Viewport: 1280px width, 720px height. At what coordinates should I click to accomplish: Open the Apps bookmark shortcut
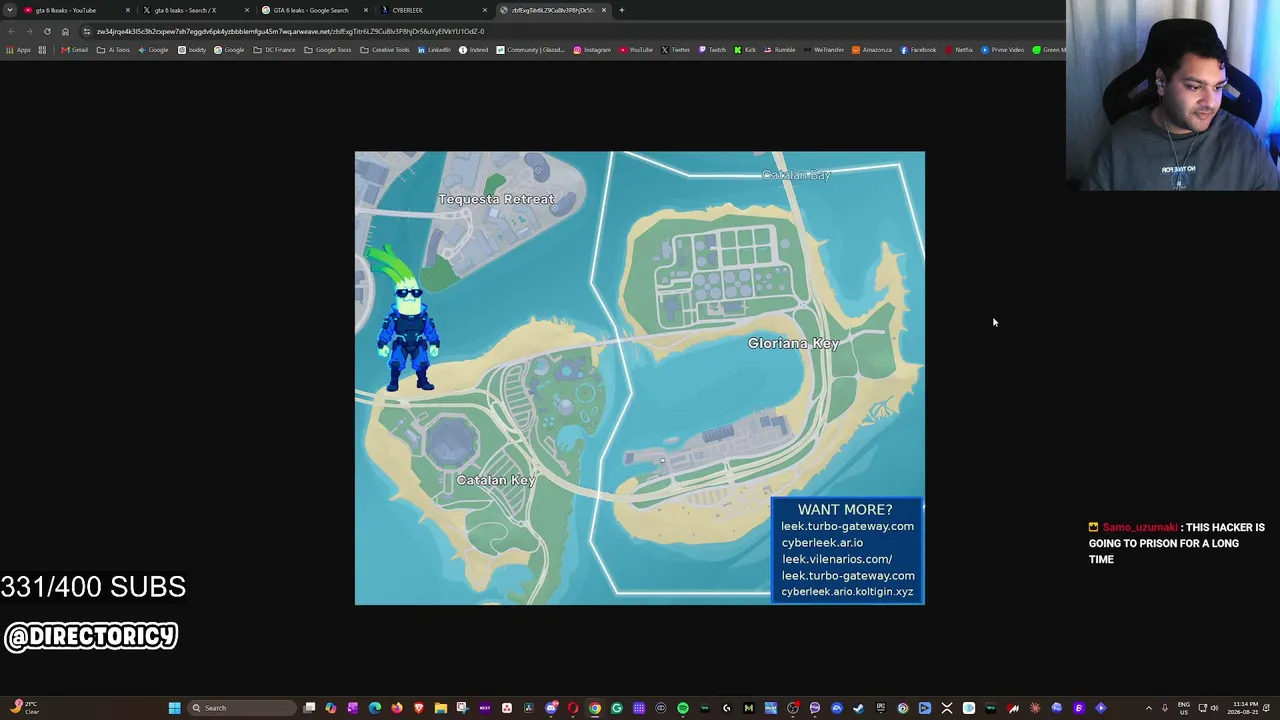(18, 50)
